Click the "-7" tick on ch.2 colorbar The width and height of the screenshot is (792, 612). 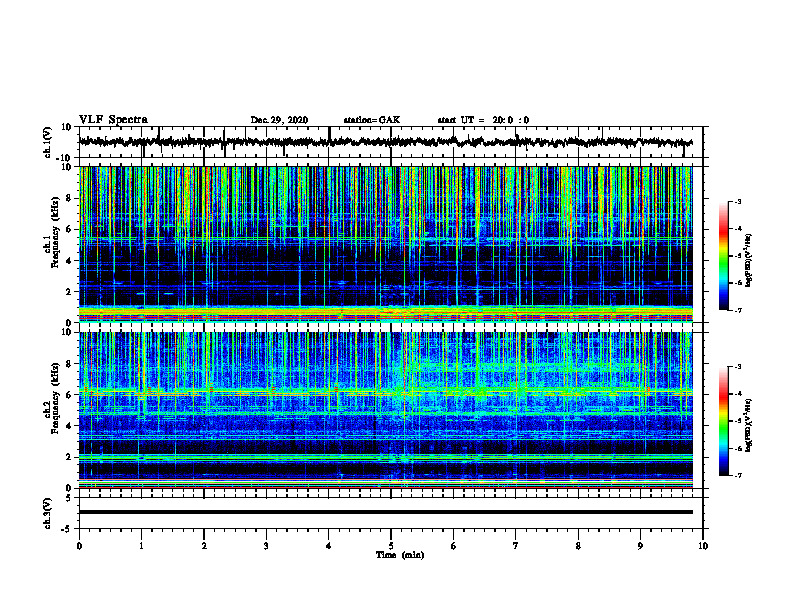pos(737,476)
